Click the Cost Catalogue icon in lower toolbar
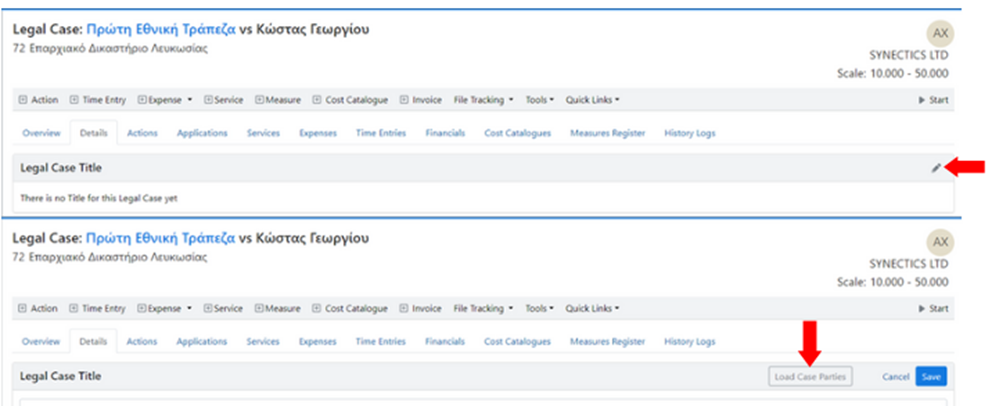The height and width of the screenshot is (406, 992). [317, 309]
